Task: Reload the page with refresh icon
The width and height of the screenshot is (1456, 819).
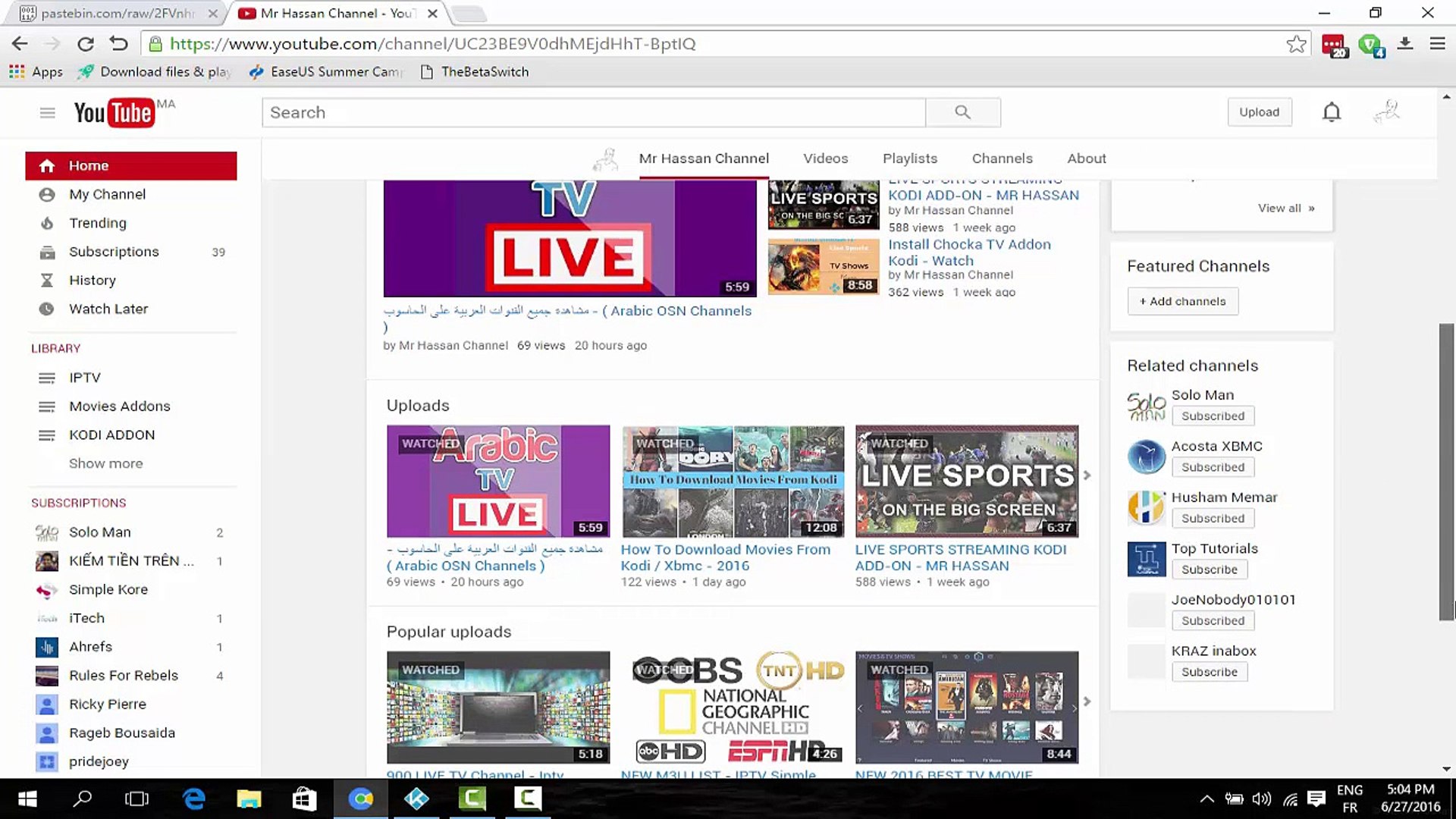Action: point(86,44)
